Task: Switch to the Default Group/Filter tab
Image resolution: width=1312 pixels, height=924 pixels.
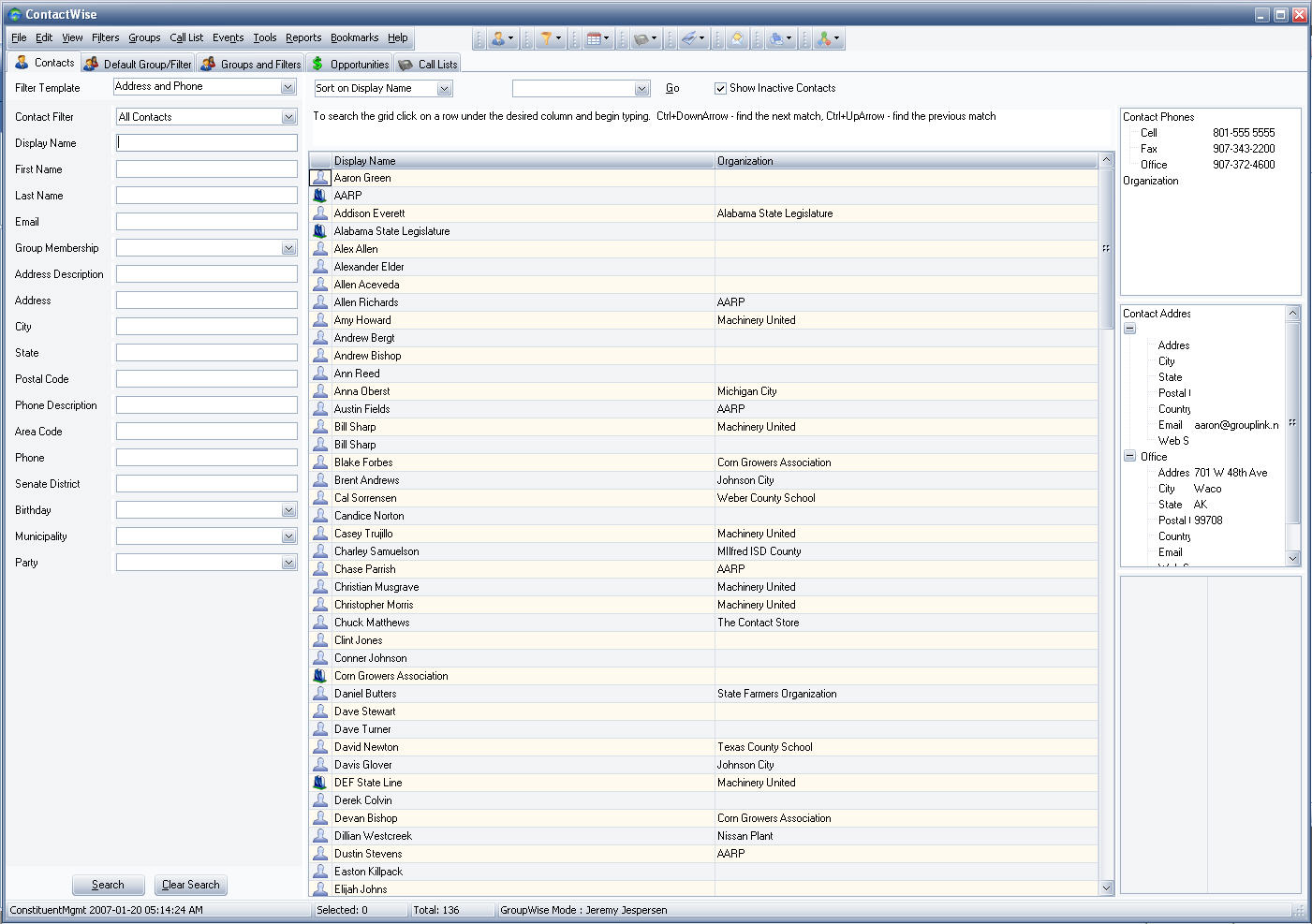Action: (138, 64)
